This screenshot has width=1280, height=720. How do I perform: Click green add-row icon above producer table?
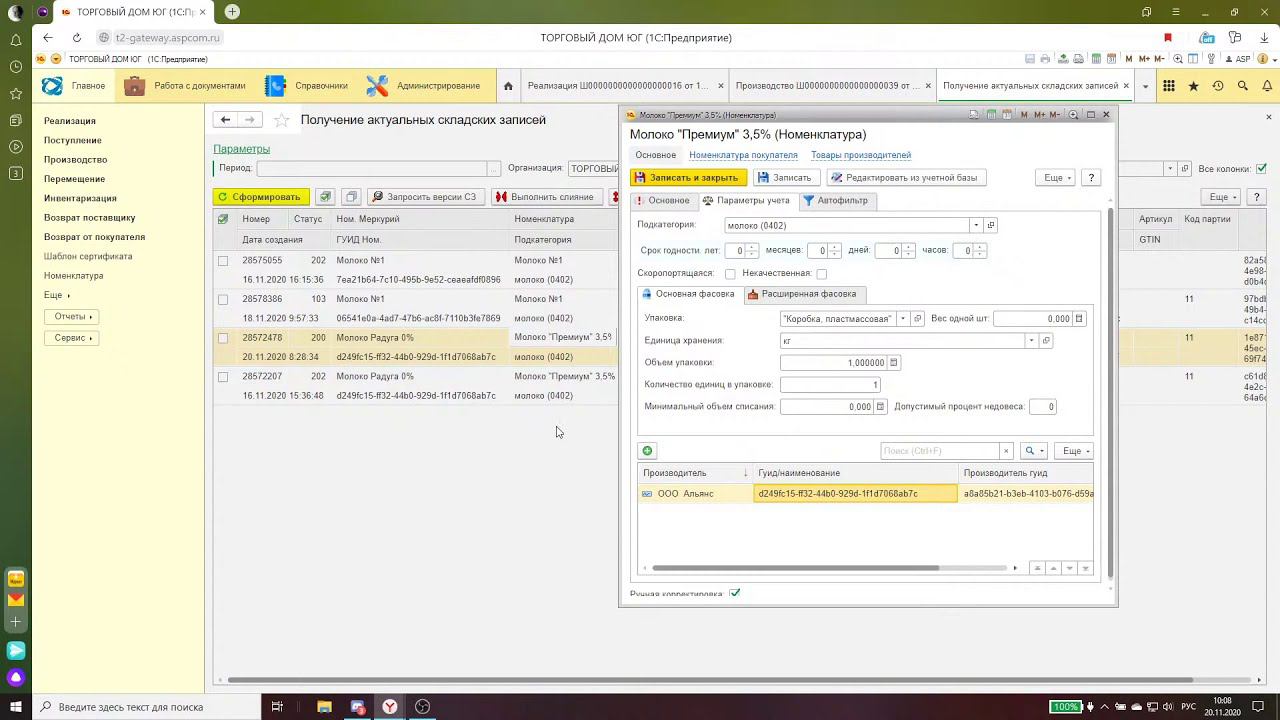pos(647,451)
